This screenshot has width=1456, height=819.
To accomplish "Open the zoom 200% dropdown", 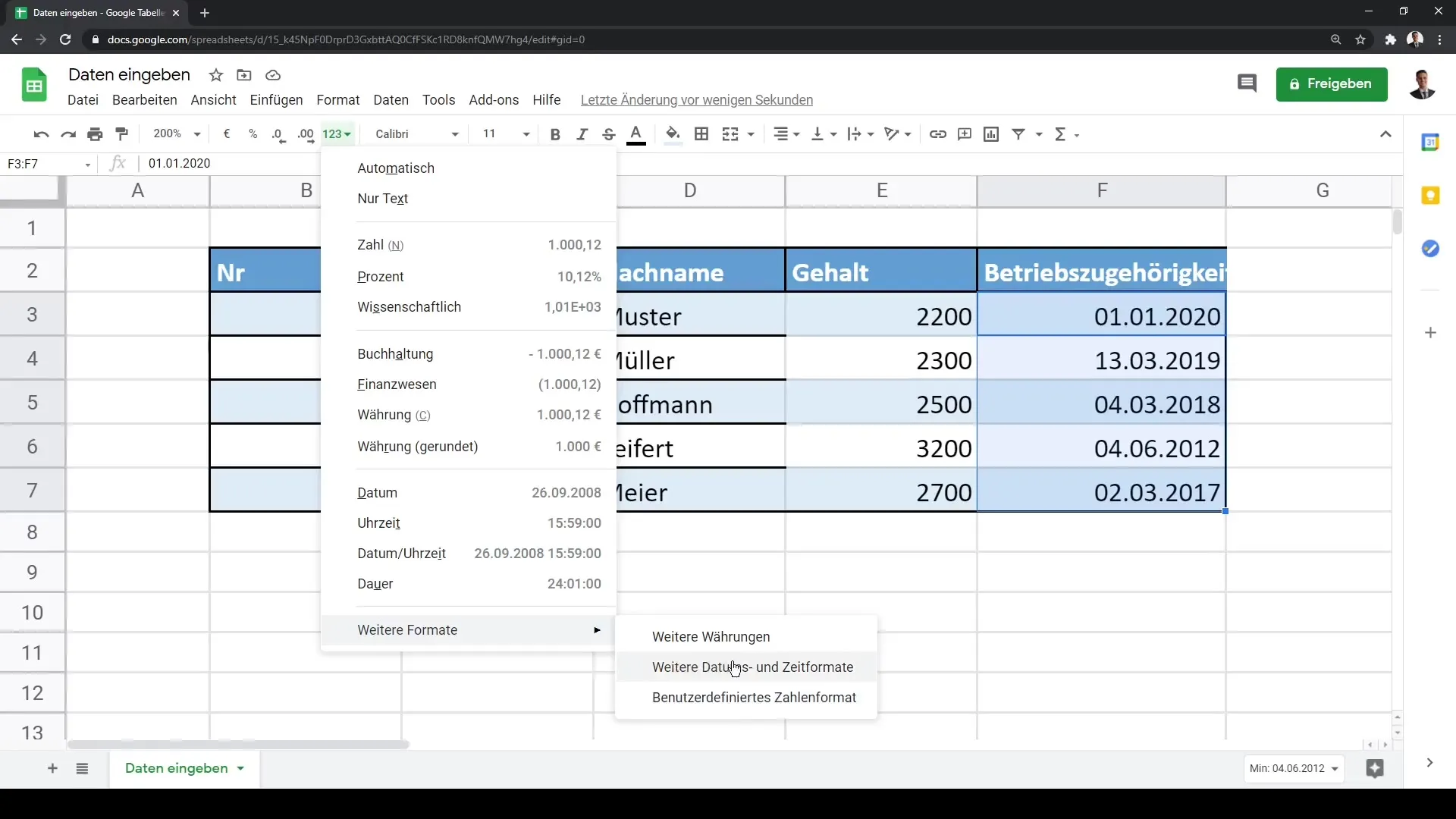I will pyautogui.click(x=177, y=134).
